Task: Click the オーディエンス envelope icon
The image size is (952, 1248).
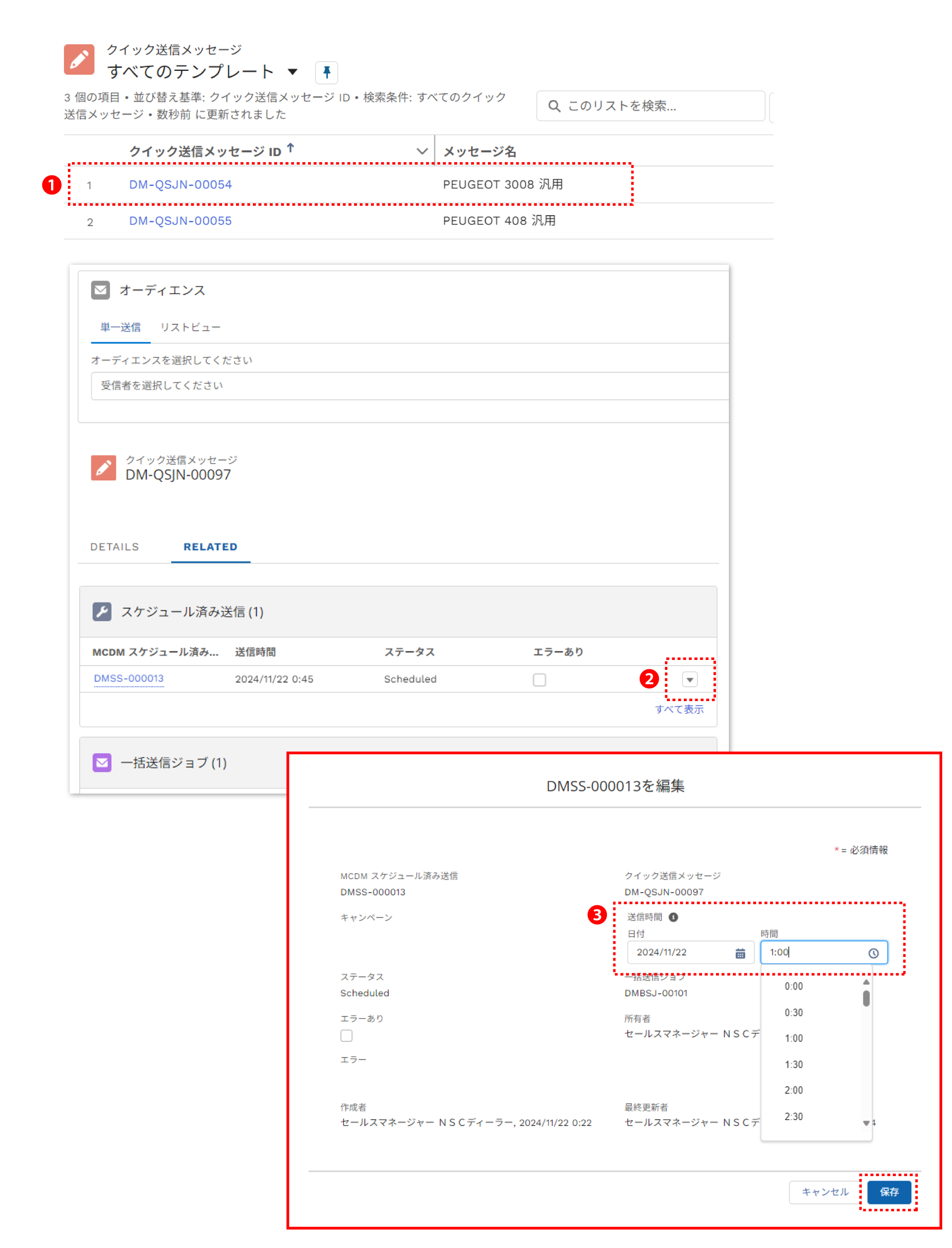Action: (100, 290)
